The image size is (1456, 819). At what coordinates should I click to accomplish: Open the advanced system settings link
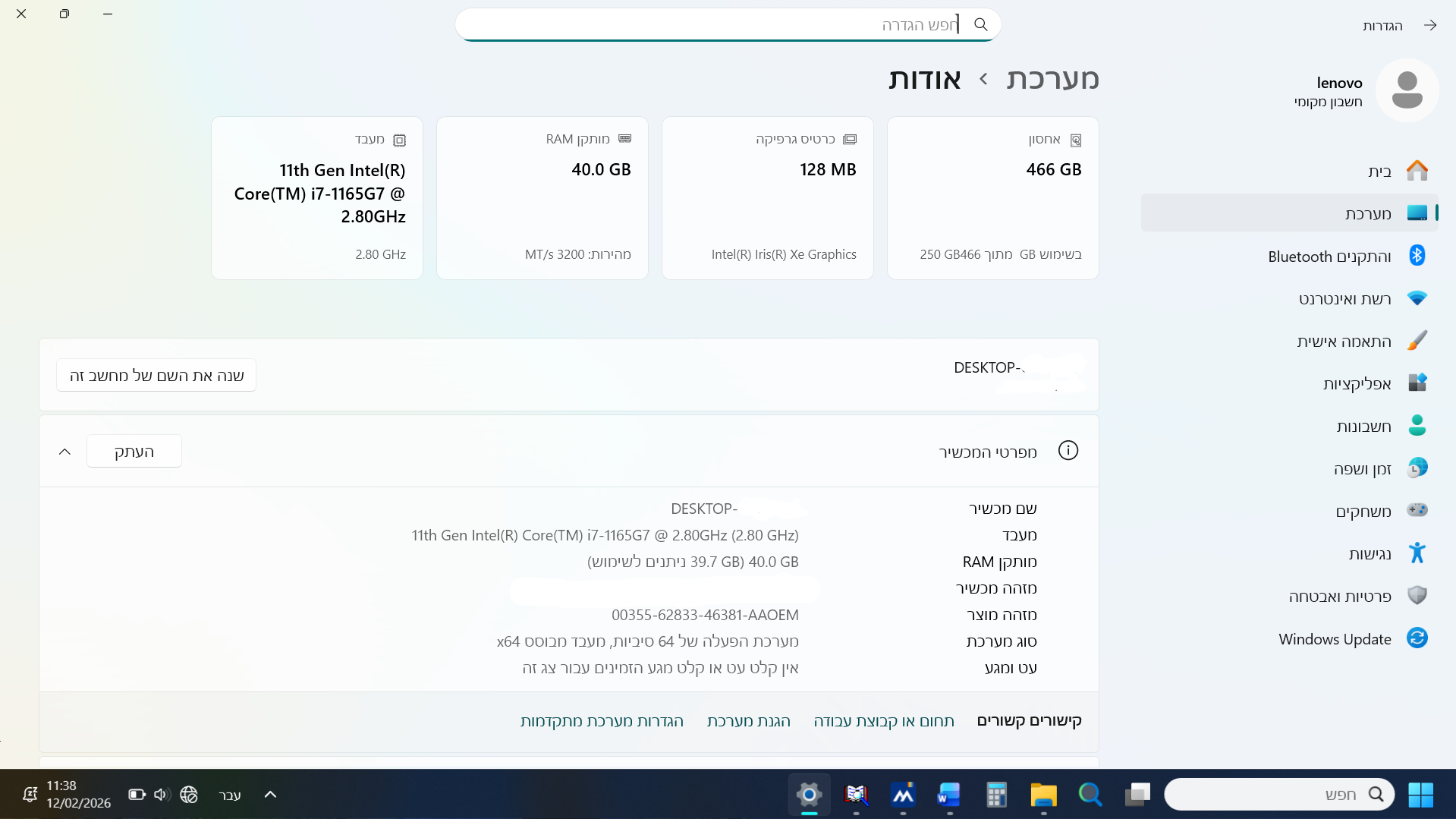601,721
